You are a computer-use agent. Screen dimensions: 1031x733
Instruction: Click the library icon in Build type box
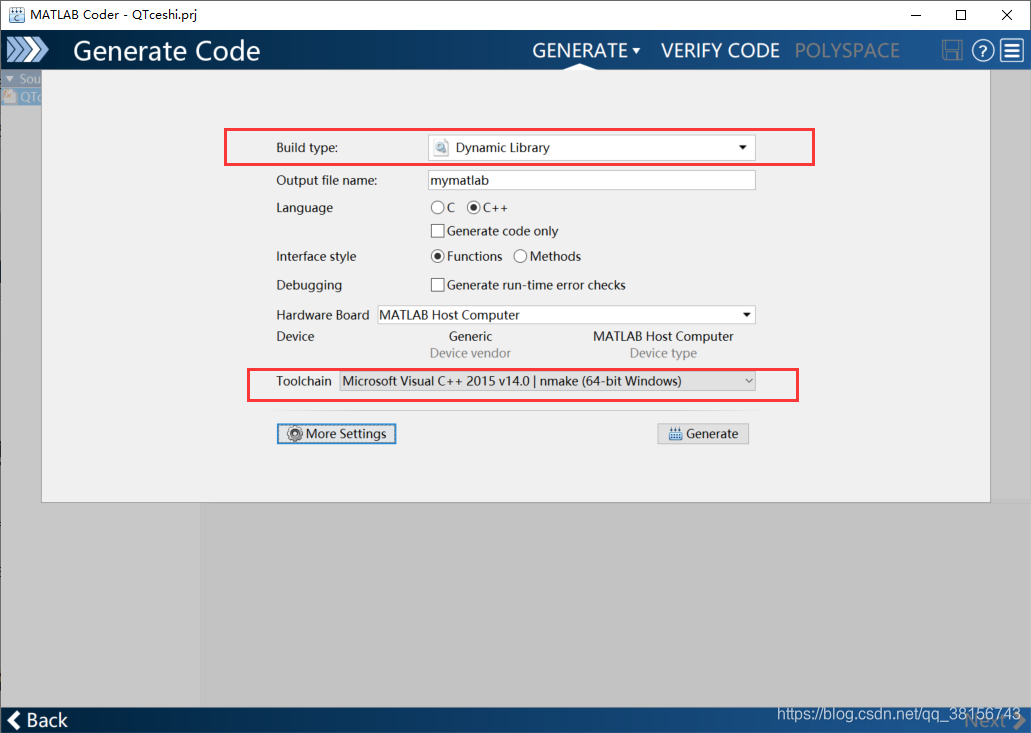coord(441,147)
